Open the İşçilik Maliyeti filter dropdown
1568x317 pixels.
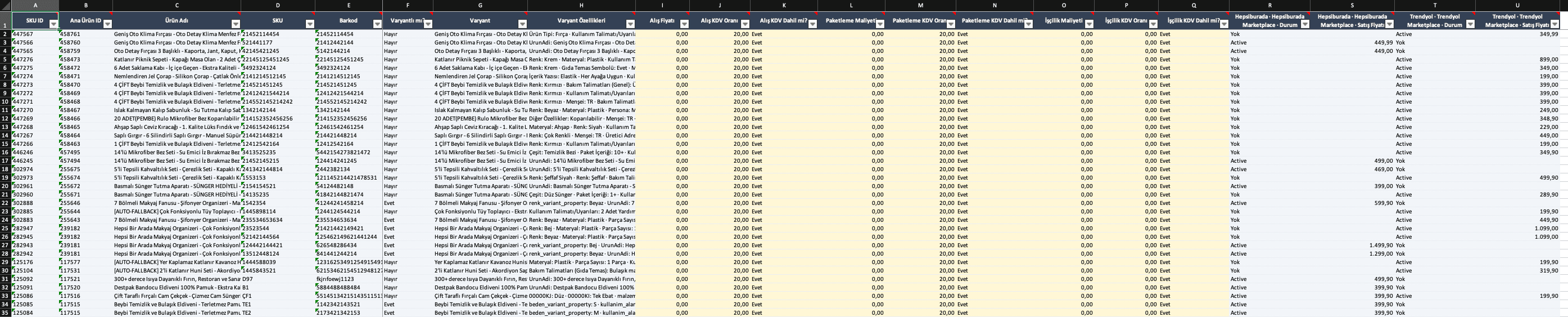point(1088,24)
